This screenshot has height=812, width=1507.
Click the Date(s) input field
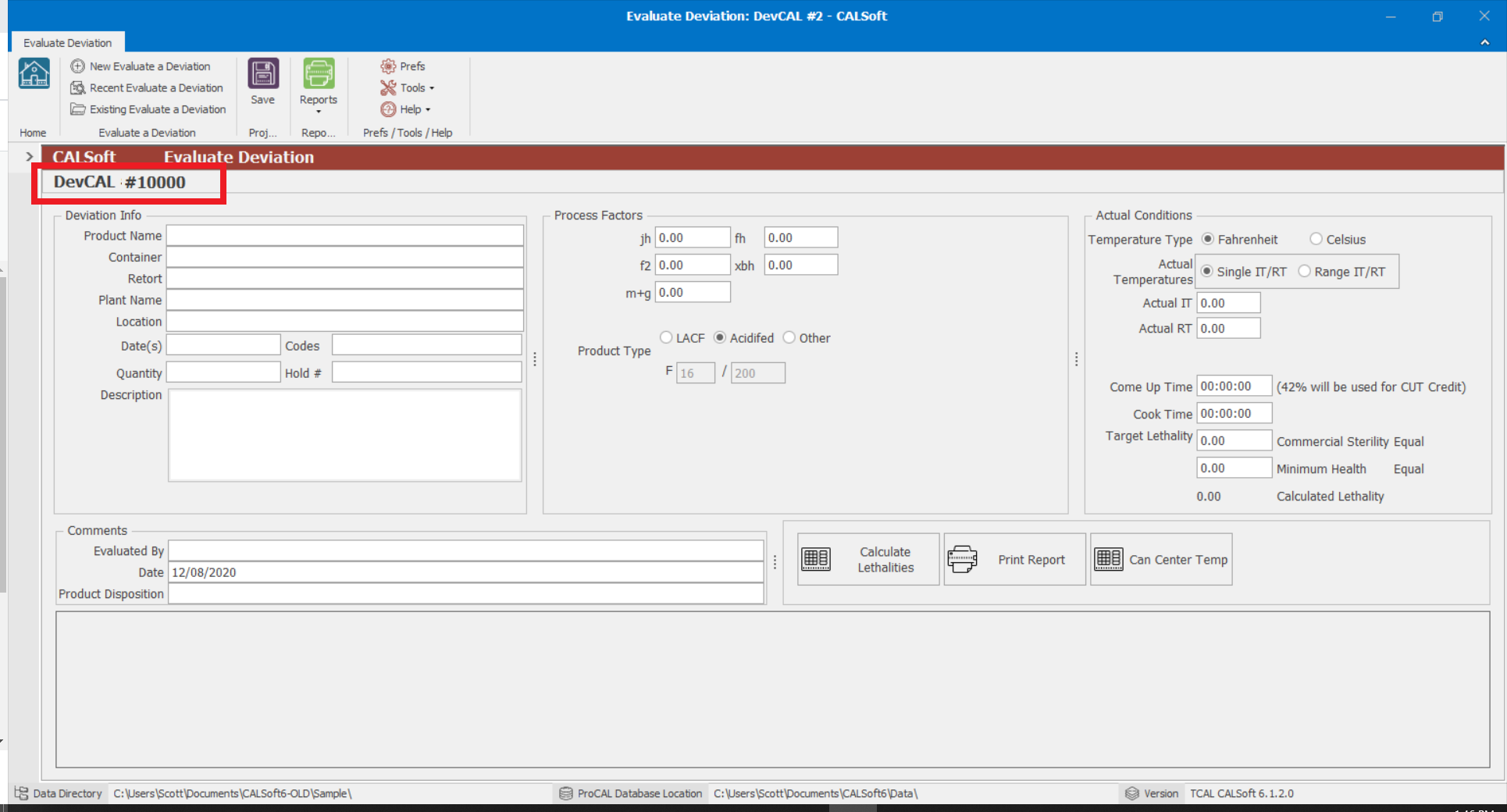223,345
